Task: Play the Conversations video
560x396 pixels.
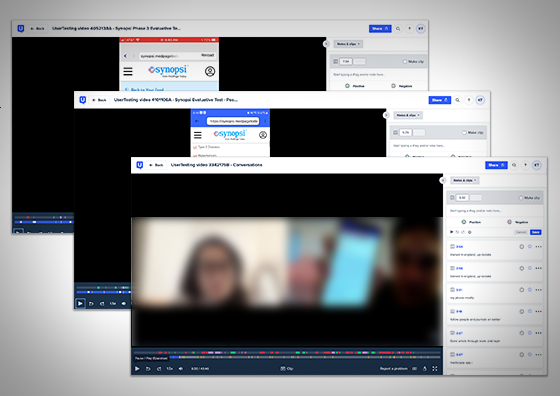Action: point(137,369)
